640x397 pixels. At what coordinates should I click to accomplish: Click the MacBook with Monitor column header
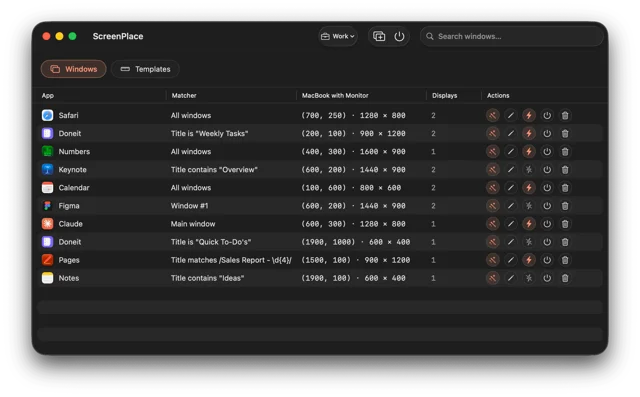point(335,95)
